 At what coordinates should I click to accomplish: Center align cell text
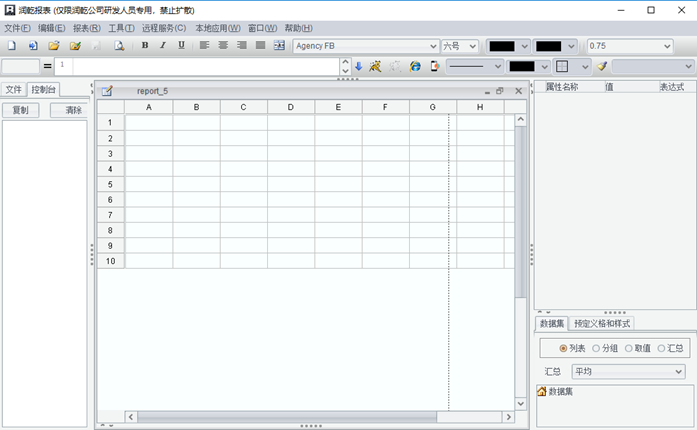(223, 45)
